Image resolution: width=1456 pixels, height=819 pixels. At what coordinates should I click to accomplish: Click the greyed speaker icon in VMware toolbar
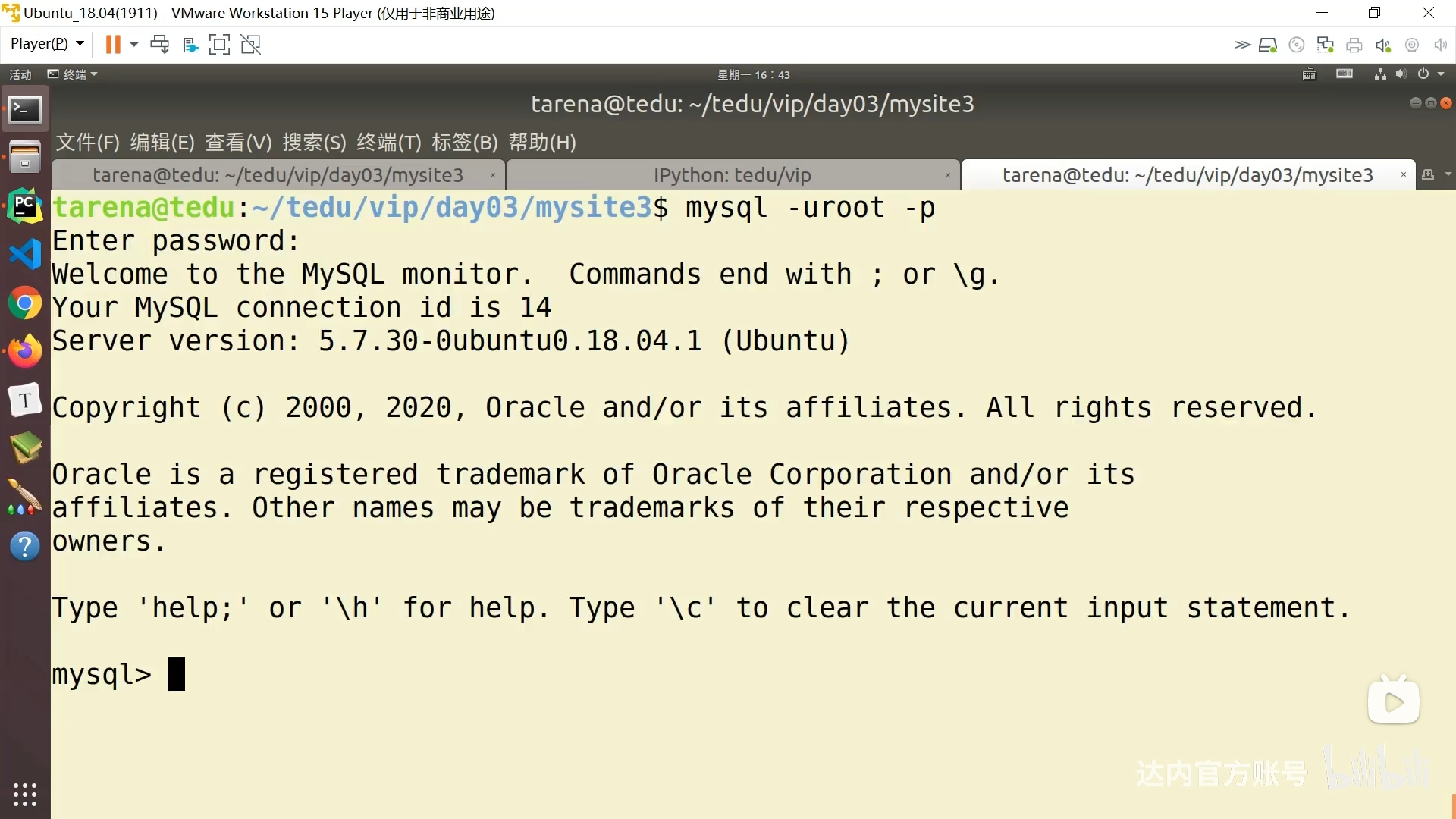coord(1441,45)
